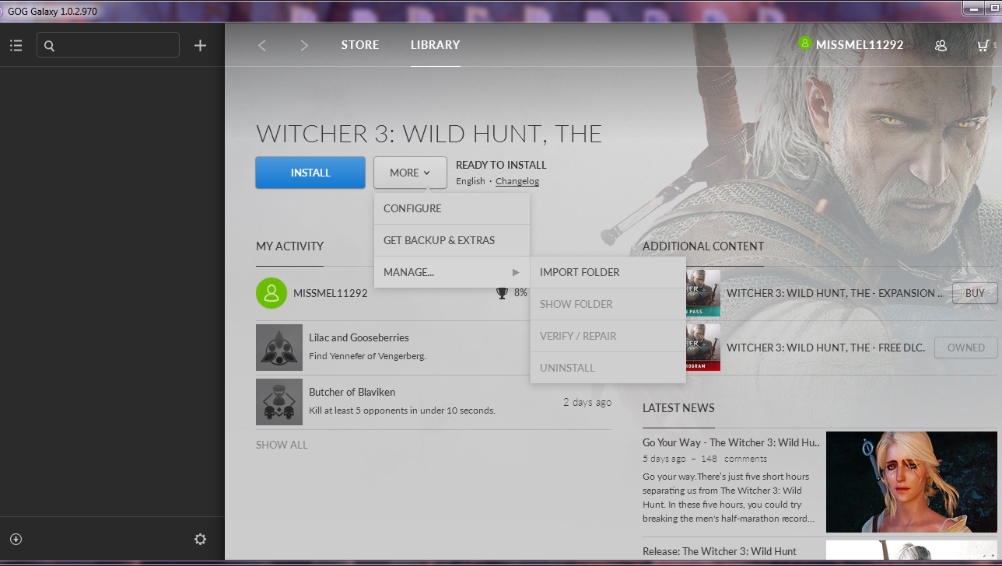
Task: Choose UNINSTALL in submenu
Action: [608, 368]
